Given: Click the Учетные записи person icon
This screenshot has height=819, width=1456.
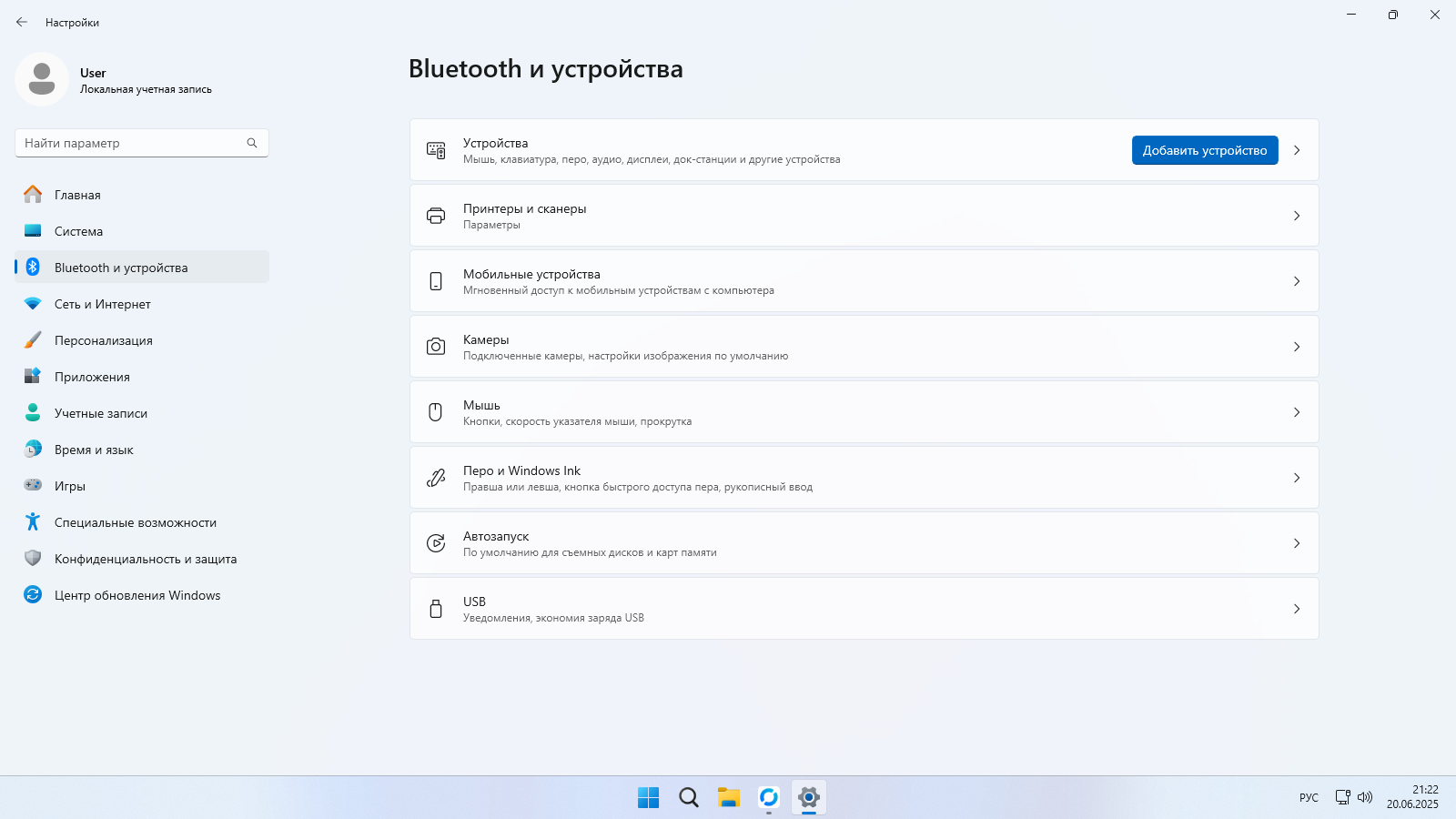Looking at the screenshot, I should coord(33,413).
